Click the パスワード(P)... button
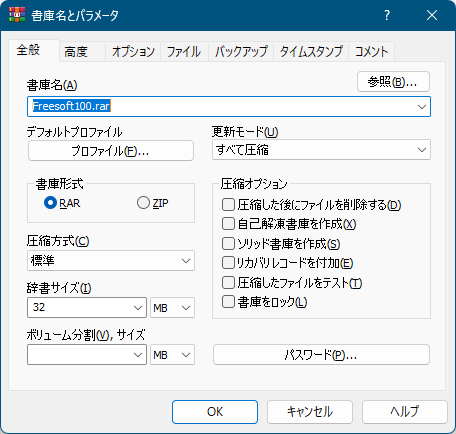 [x=321, y=355]
